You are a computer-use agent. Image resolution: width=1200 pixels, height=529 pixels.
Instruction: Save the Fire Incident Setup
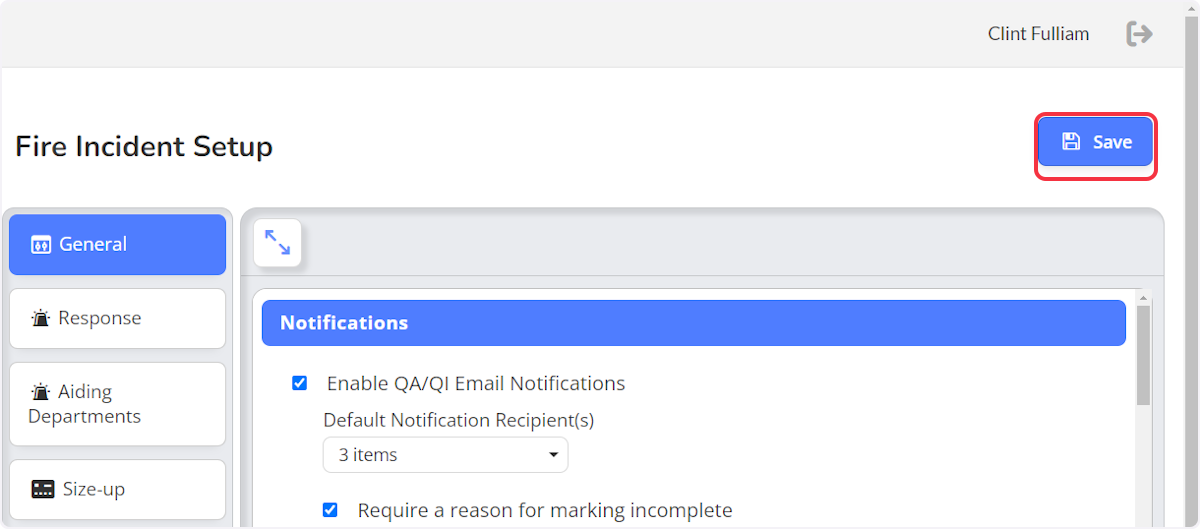click(1095, 142)
